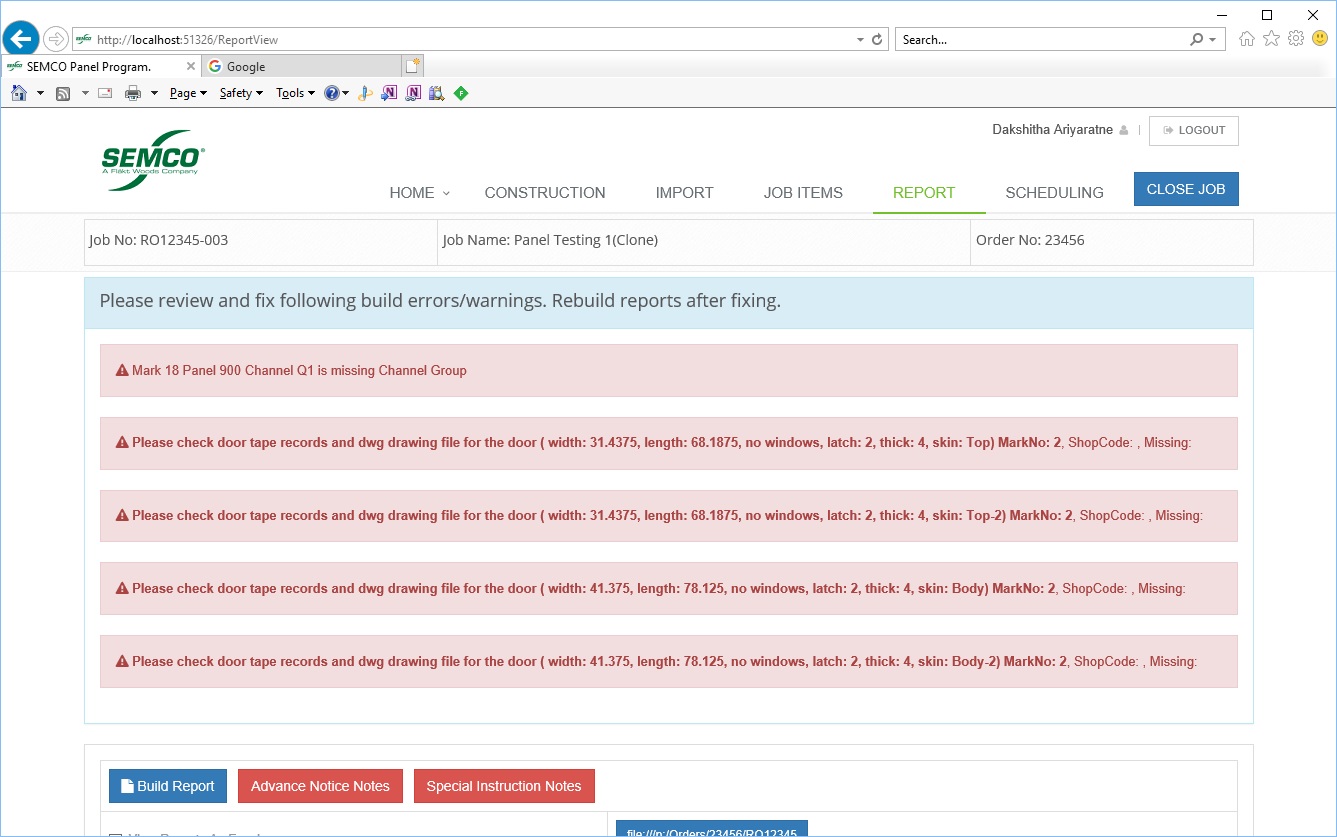This screenshot has width=1337, height=837.
Task: Click the green diamond F toolbar icon
Action: [460, 93]
